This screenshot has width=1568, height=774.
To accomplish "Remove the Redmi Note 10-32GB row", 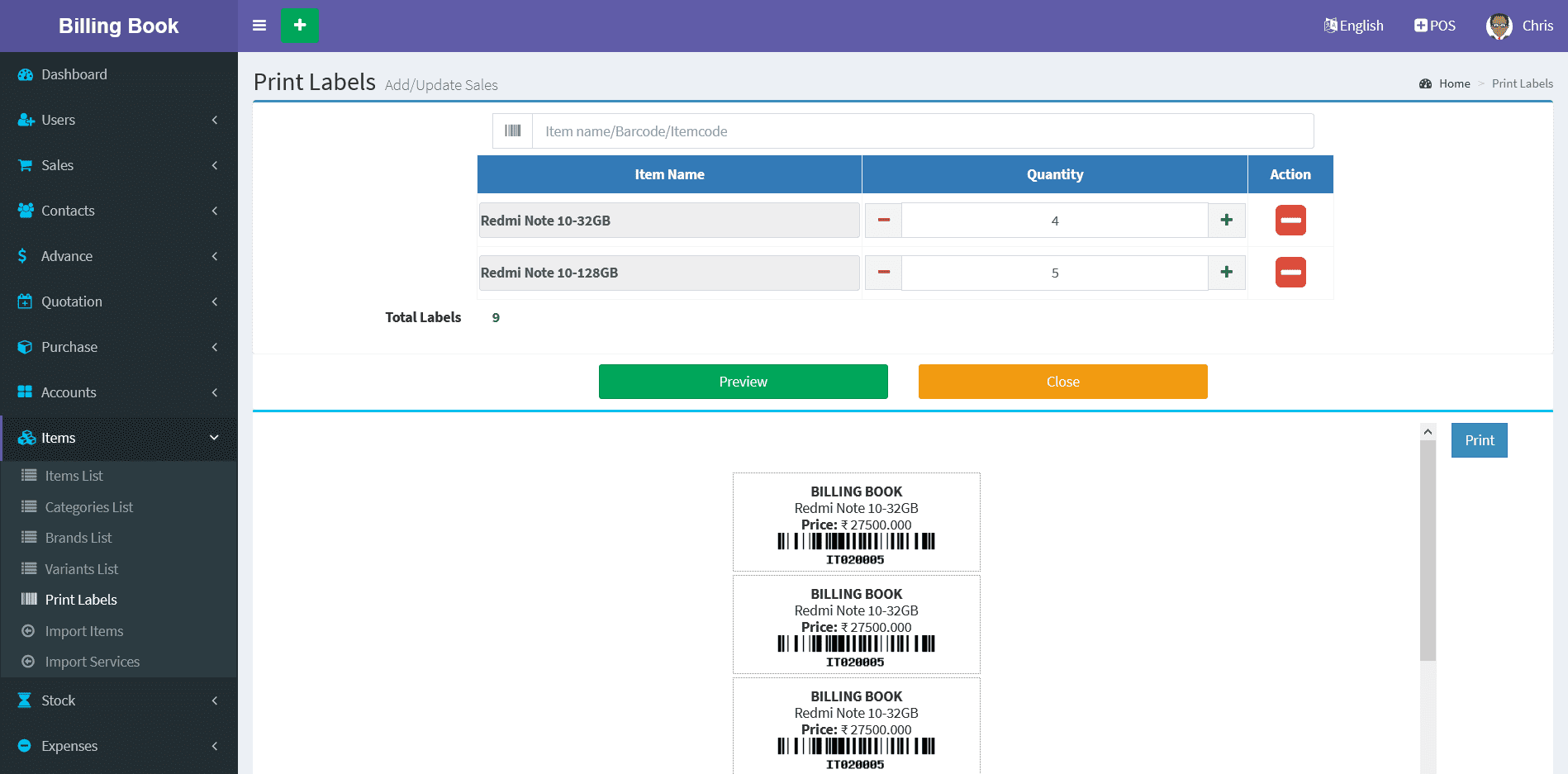I will point(1290,221).
